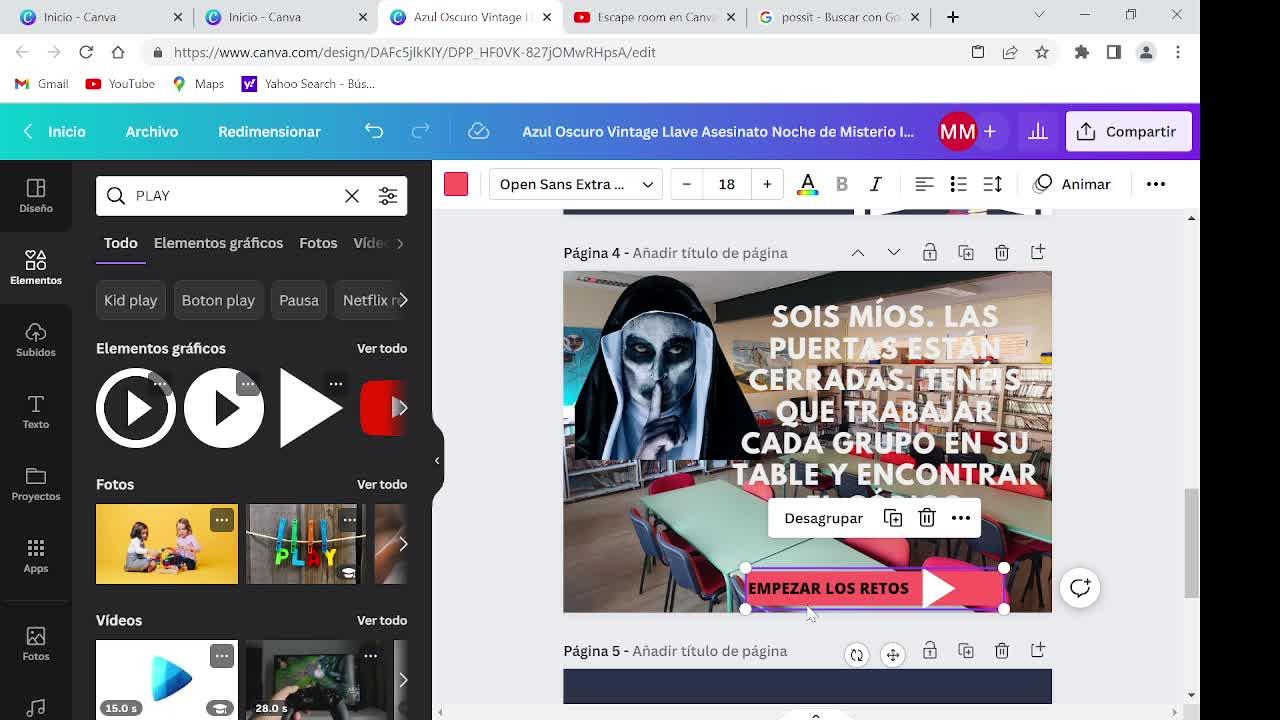Open the list formatting icon
Viewport: 1280px width, 720px height.
958,184
